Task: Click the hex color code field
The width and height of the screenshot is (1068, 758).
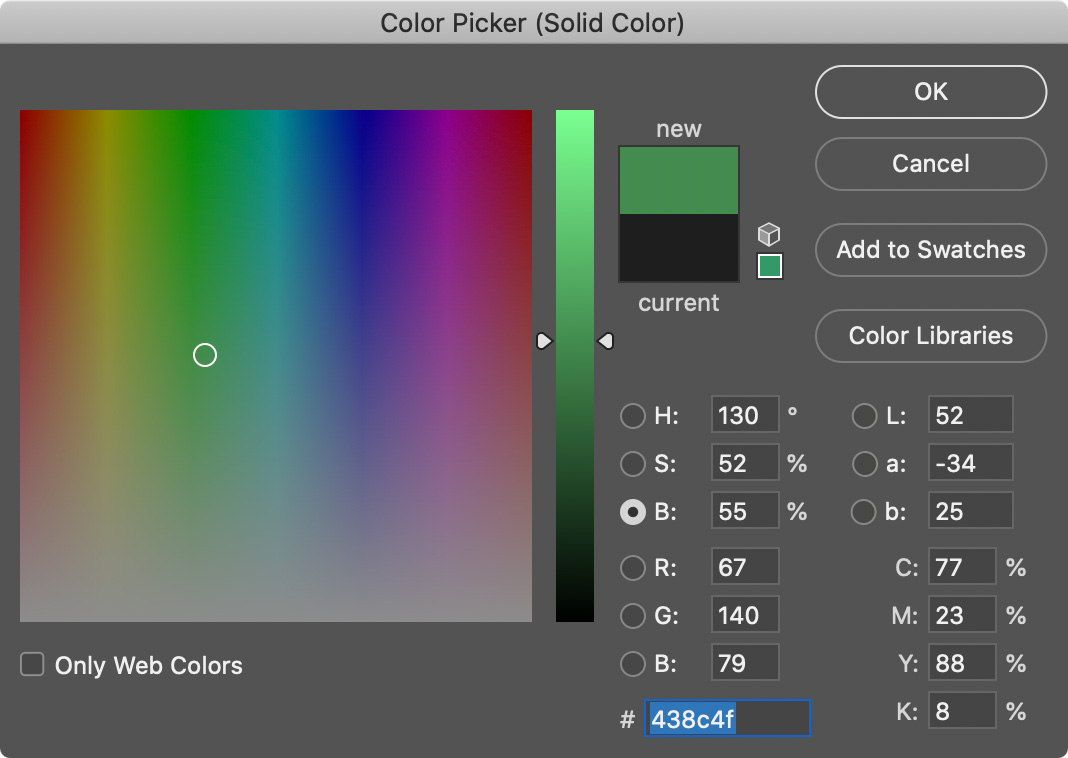Action: [x=728, y=719]
